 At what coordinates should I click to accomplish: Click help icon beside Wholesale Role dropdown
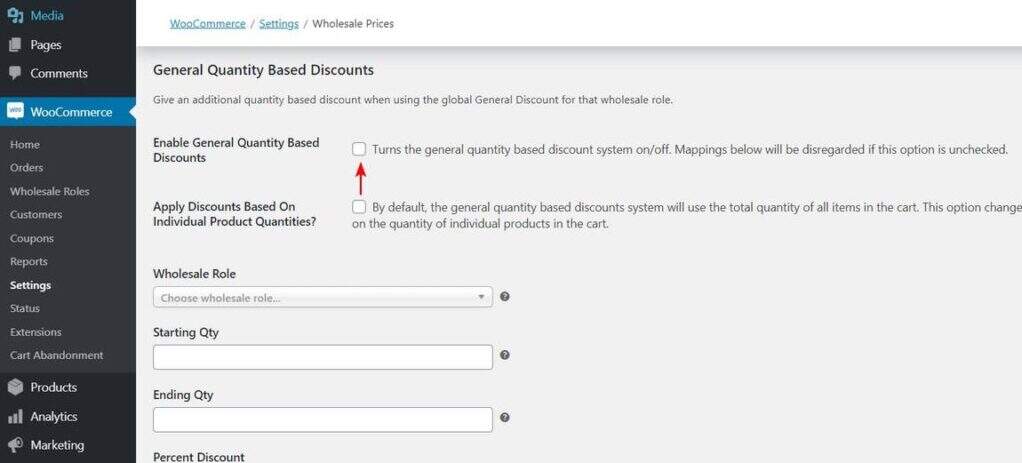(x=505, y=297)
